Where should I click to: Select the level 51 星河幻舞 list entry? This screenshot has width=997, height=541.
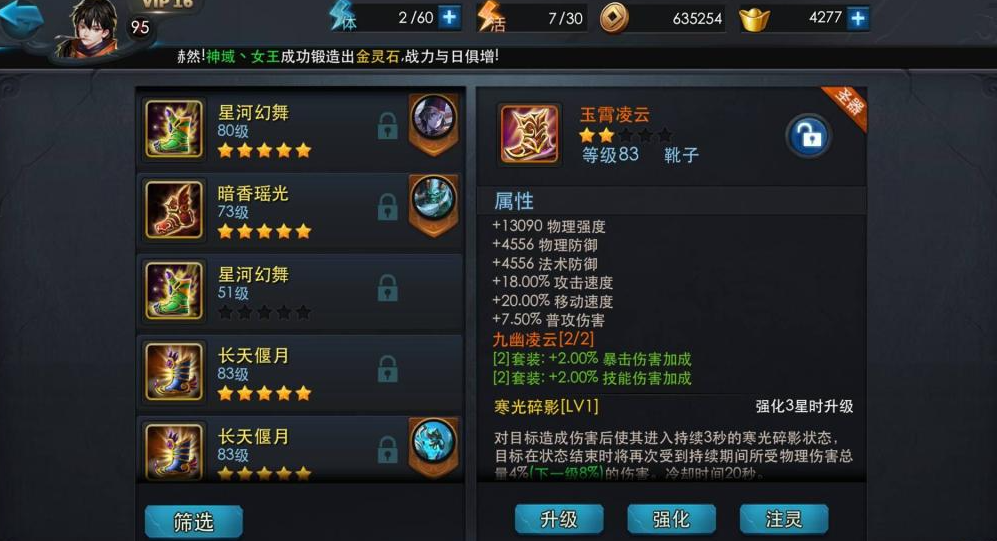point(300,291)
